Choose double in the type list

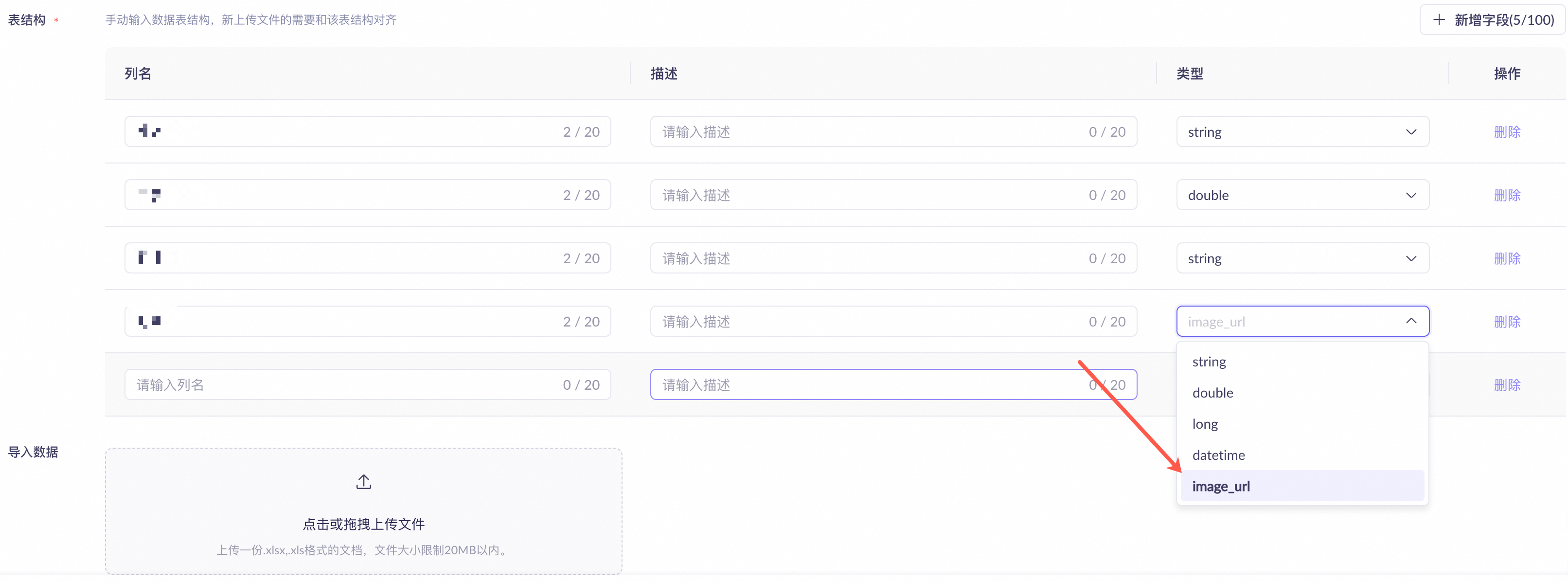point(1212,393)
